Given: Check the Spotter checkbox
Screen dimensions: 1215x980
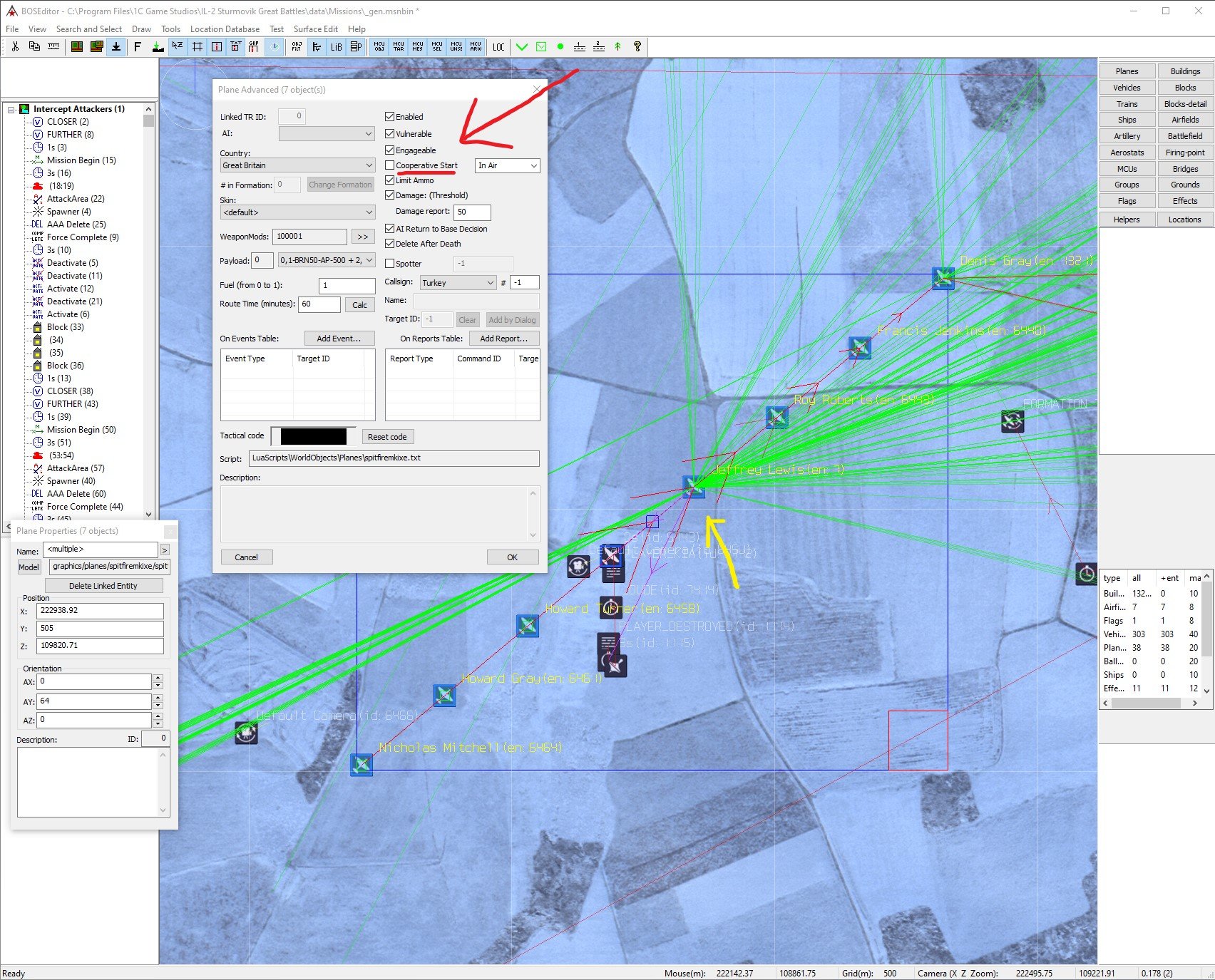Looking at the screenshot, I should click(390, 264).
